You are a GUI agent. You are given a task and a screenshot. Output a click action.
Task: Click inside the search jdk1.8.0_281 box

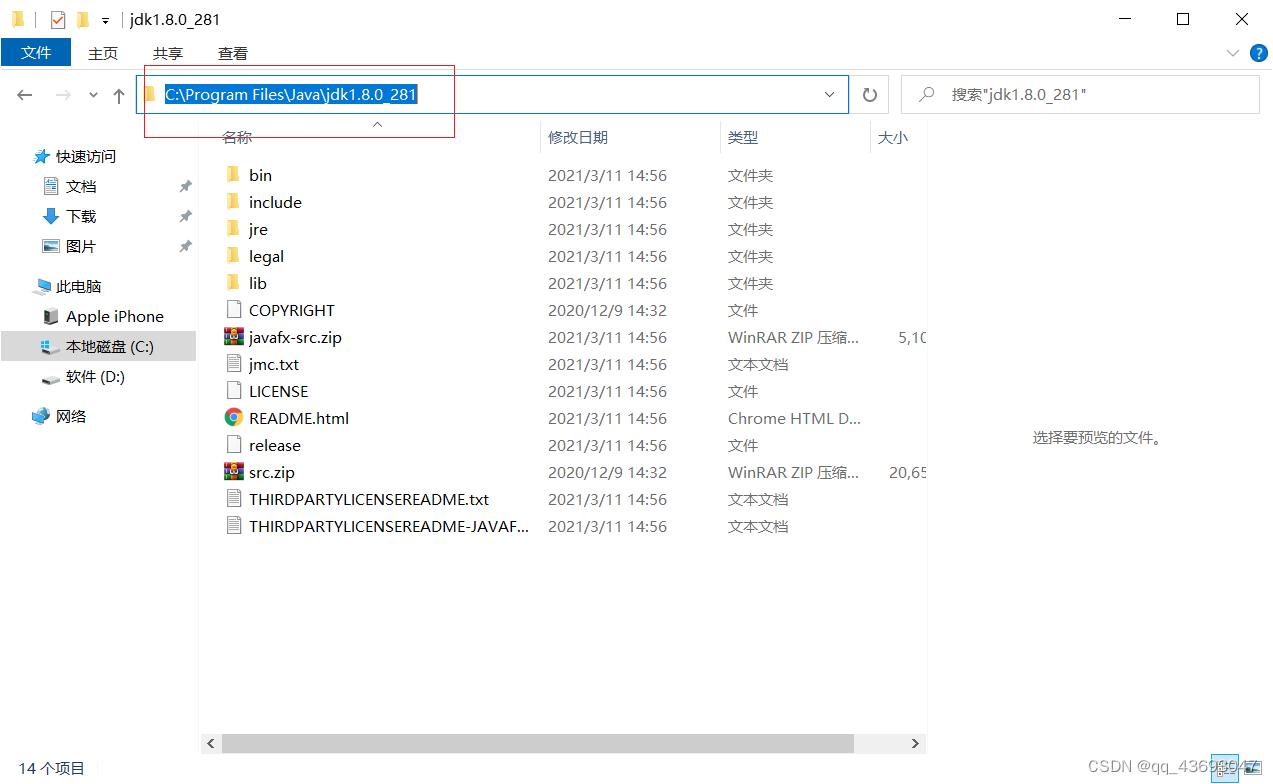coord(1080,94)
